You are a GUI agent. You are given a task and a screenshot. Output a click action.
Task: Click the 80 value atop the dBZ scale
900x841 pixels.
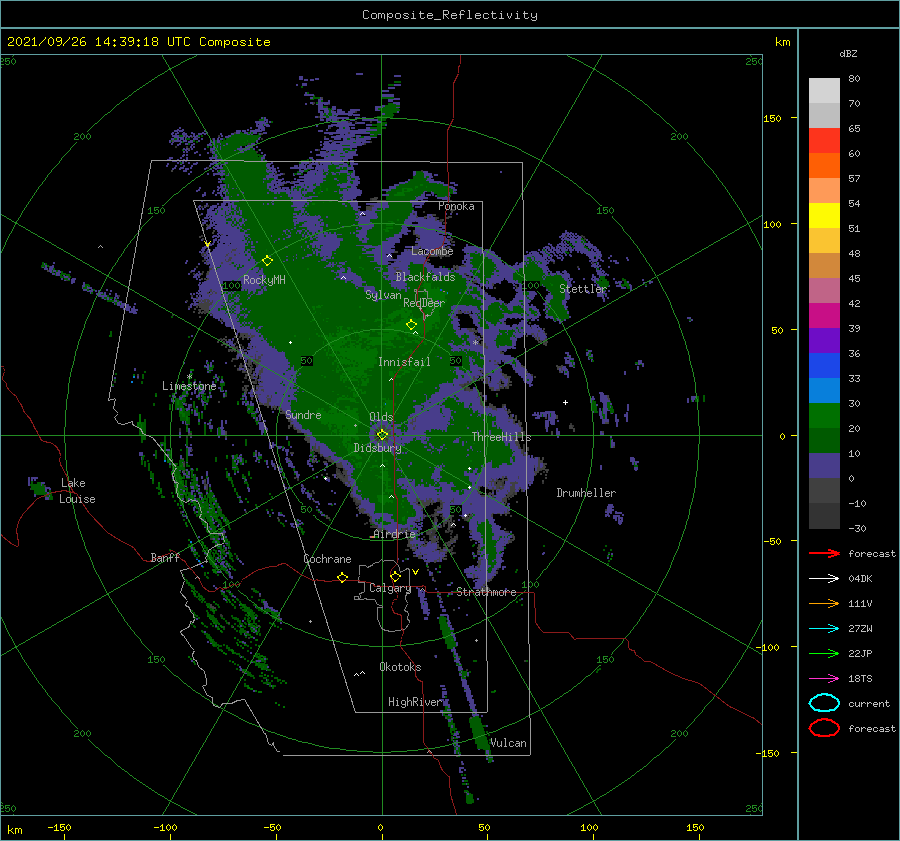point(854,79)
